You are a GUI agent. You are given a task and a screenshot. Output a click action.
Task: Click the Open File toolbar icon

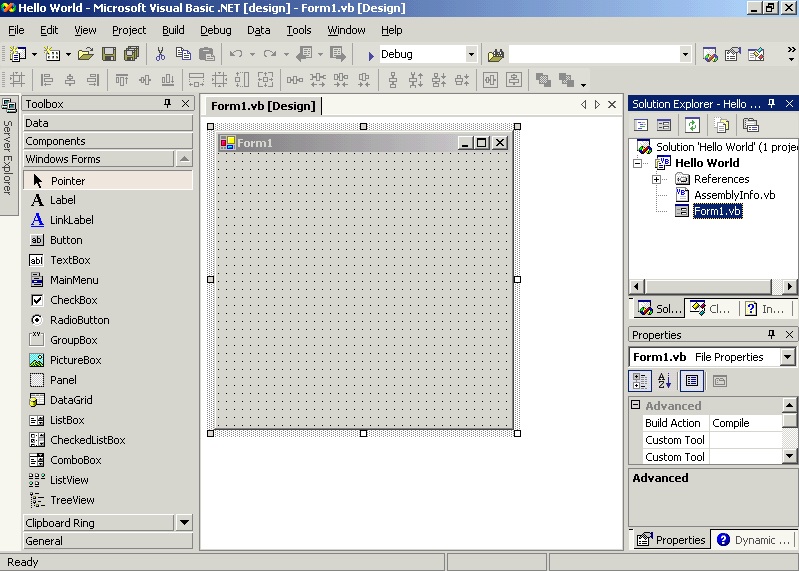(x=86, y=54)
